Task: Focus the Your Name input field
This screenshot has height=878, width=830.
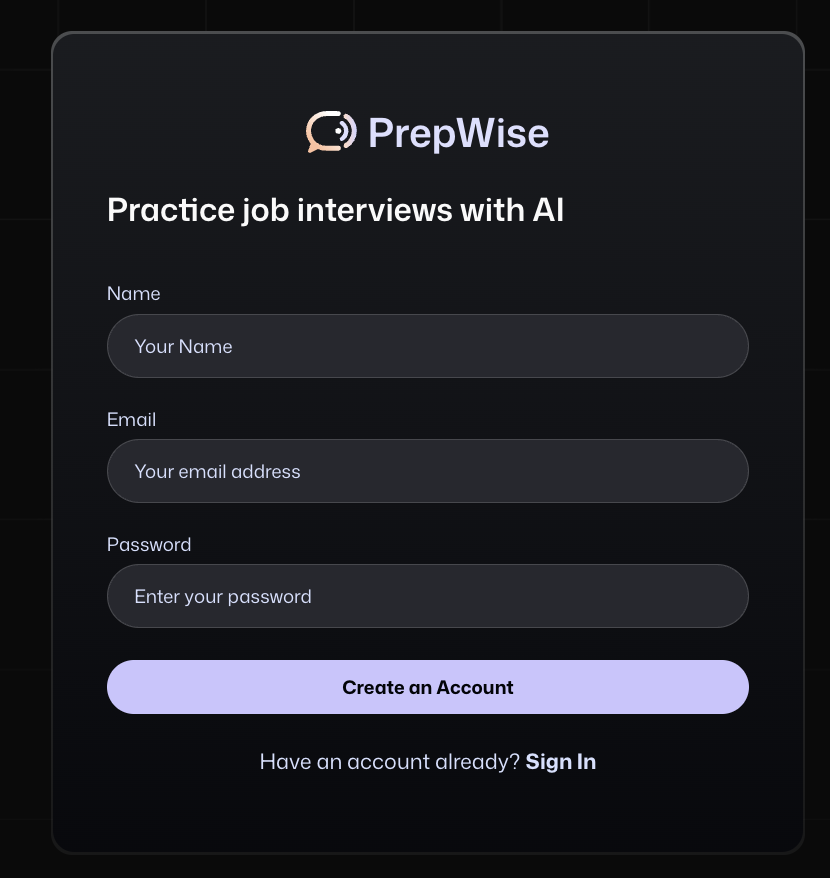Action: (x=428, y=346)
